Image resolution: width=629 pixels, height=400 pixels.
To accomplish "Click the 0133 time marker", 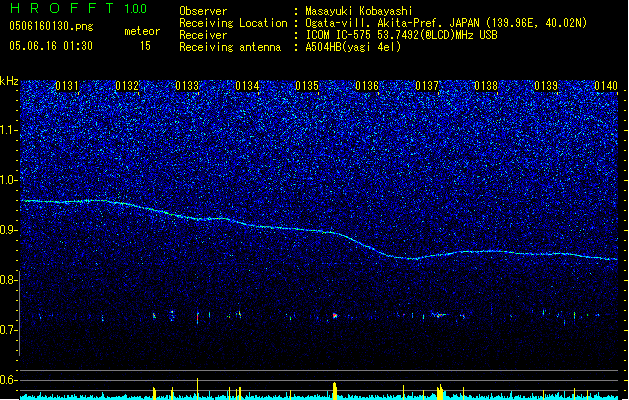I will [x=187, y=86].
